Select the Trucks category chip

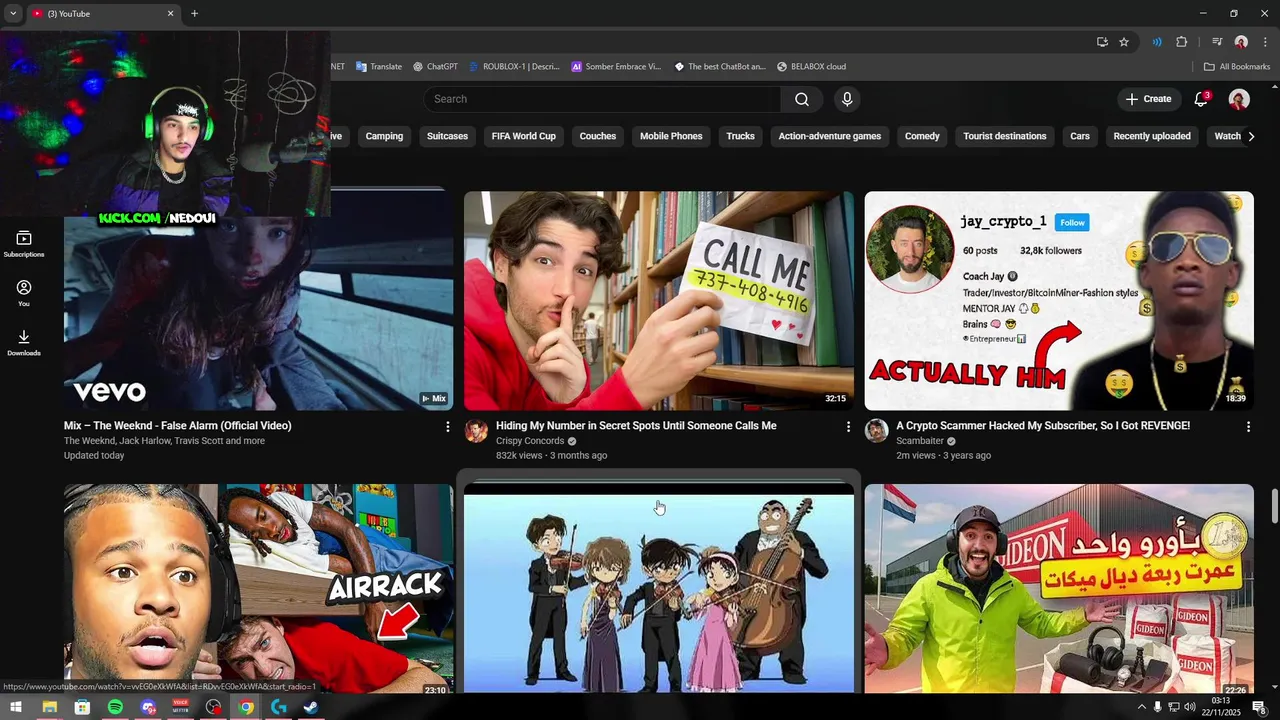pos(740,136)
